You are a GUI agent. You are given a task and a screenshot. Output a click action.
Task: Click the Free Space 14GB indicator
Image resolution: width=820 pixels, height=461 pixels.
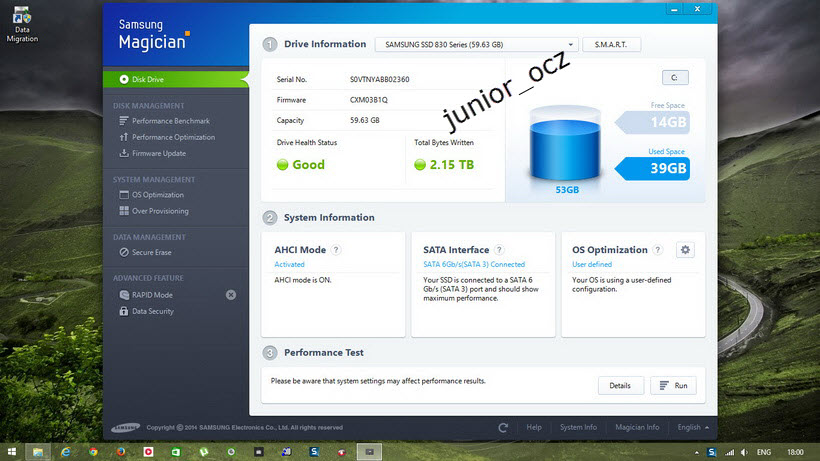click(653, 122)
